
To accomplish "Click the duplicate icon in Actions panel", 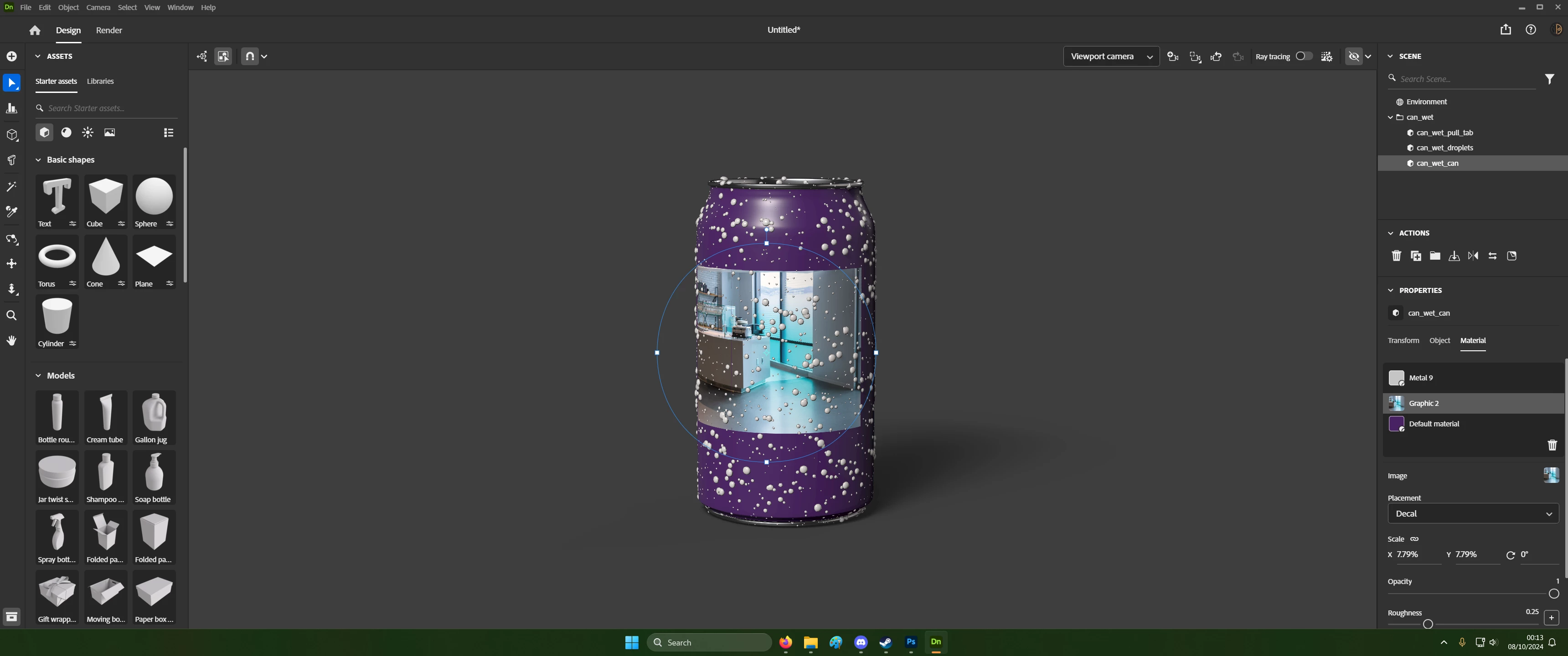I will click(x=1416, y=256).
